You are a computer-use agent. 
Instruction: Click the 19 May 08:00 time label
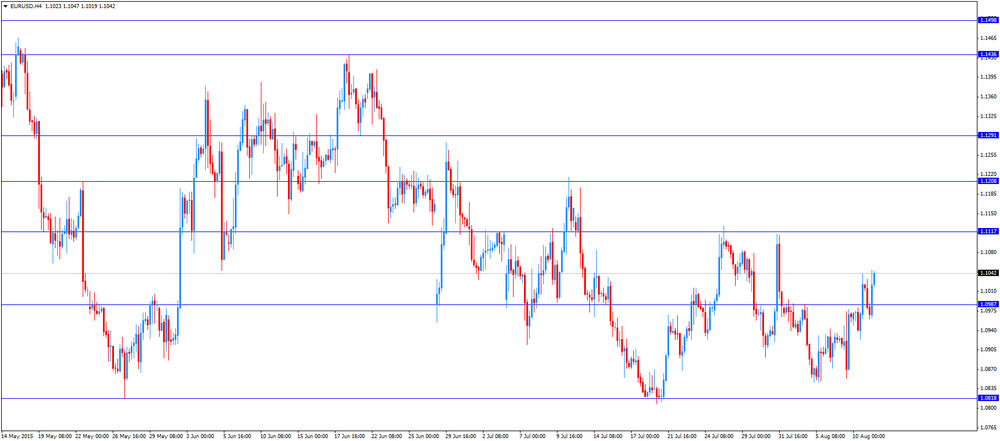(x=55, y=436)
